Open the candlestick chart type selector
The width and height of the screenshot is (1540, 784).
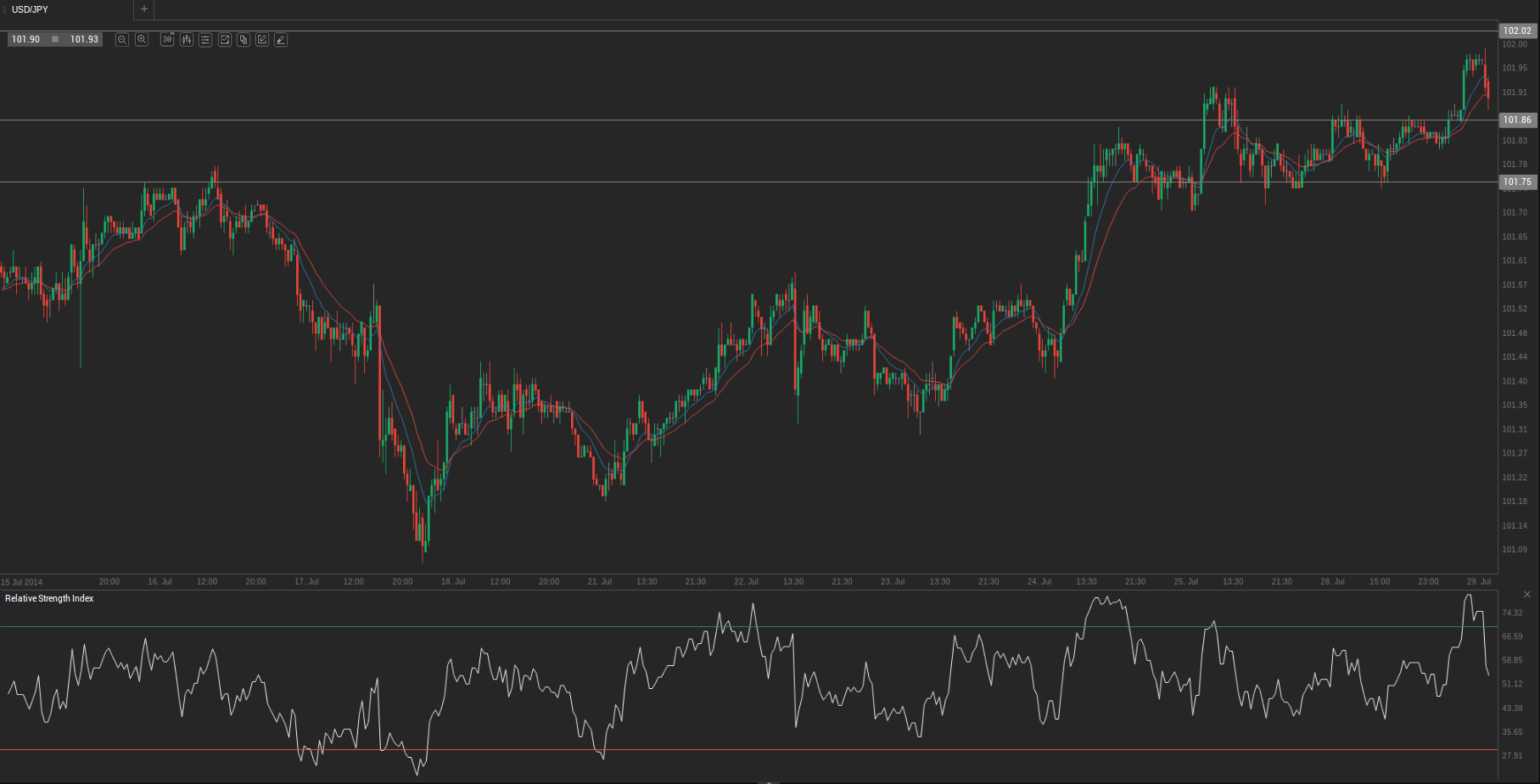(x=187, y=40)
